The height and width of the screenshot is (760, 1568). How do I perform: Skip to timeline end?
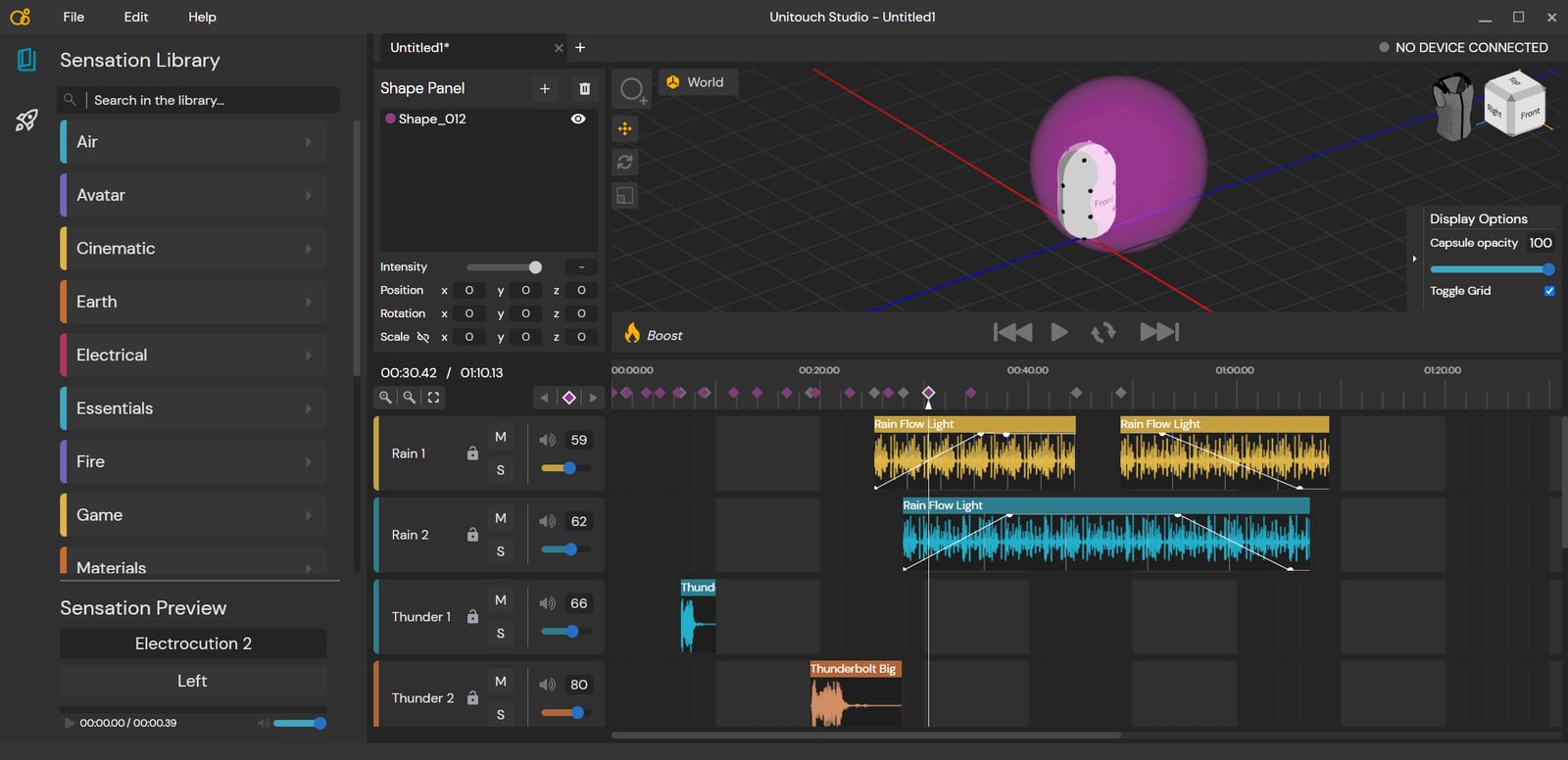[x=1159, y=332]
